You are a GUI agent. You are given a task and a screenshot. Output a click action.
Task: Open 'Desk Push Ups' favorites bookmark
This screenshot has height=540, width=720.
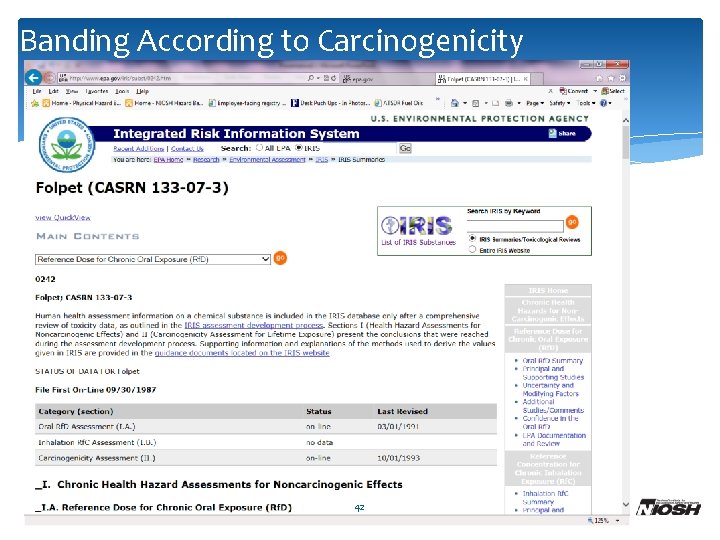point(331,103)
